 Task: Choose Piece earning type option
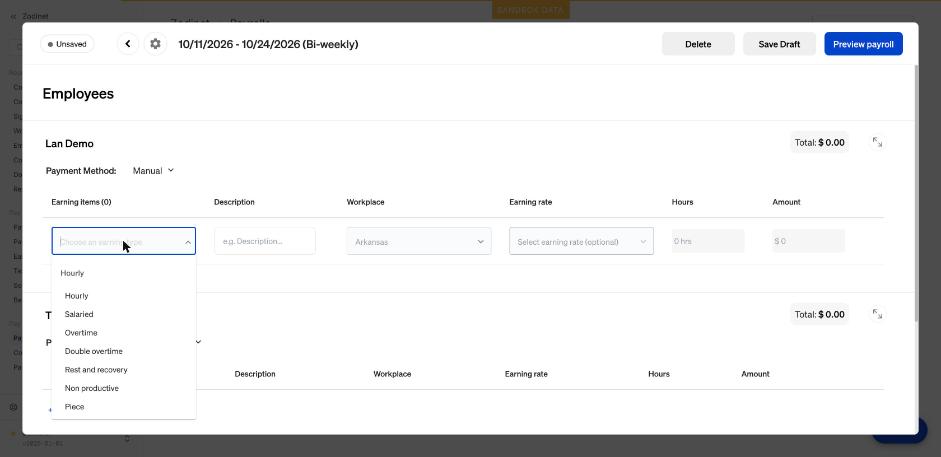coord(124,407)
